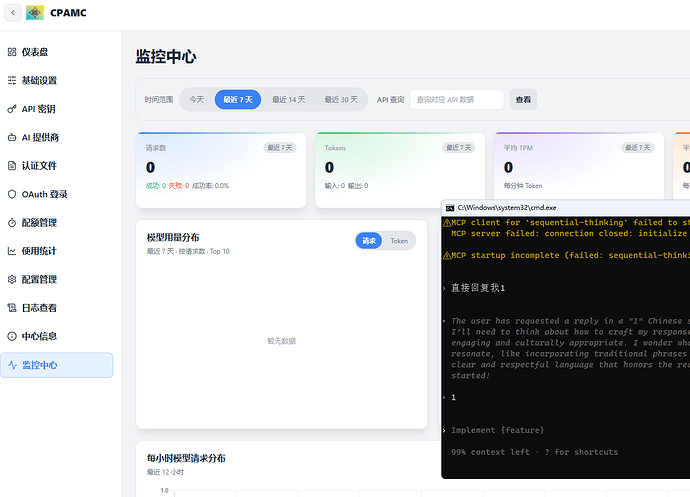690x497 pixels.
Task: Open AI 提供商 in the sidebar
Action: pyautogui.click(x=56, y=137)
